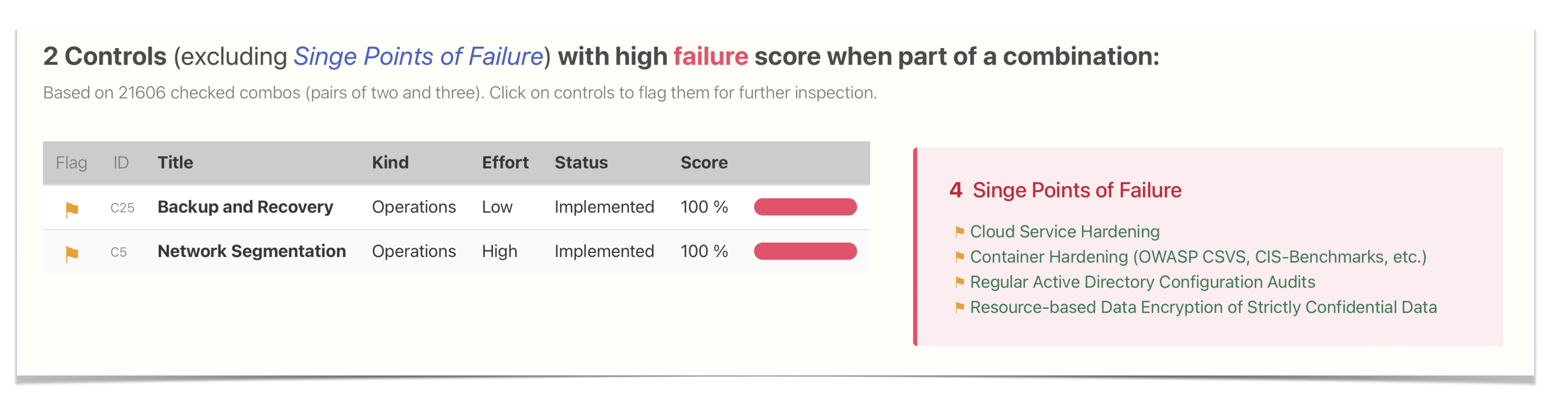Sort table by Status column header
This screenshot has width=1568, height=412.
(581, 163)
